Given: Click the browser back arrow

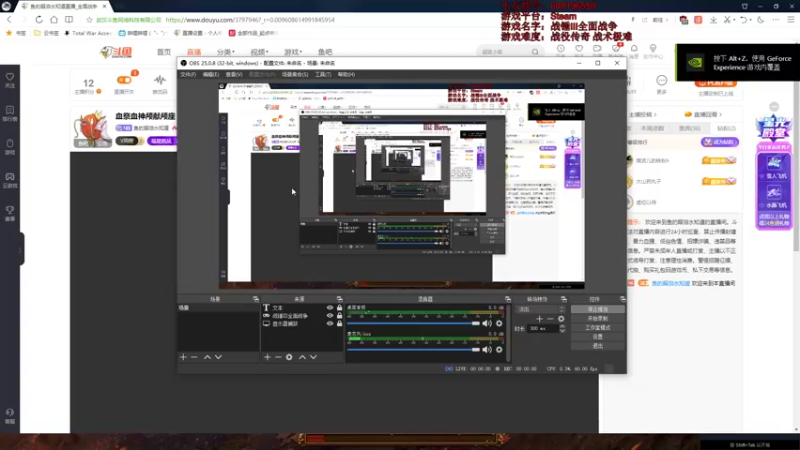Looking at the screenshot, I should tap(9, 19).
